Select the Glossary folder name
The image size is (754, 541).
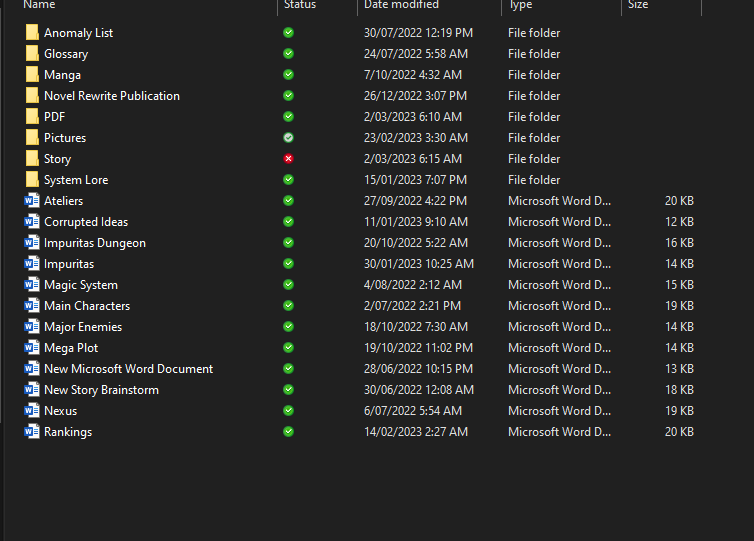tap(66, 54)
